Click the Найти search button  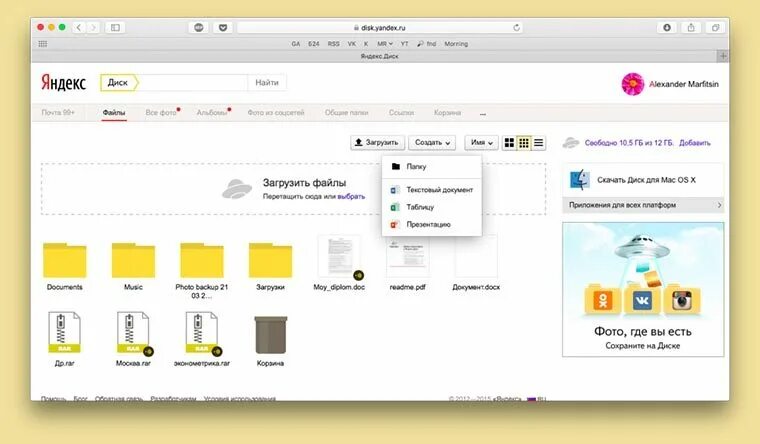267,82
